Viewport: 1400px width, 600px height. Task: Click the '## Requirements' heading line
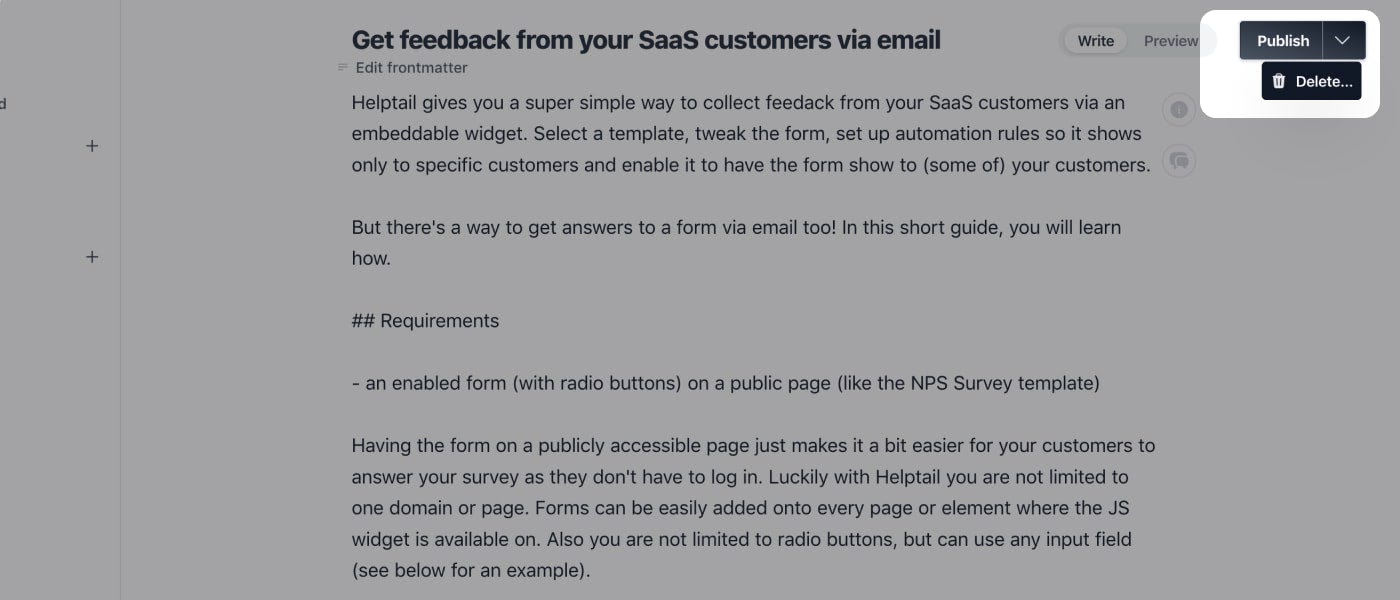coord(425,321)
